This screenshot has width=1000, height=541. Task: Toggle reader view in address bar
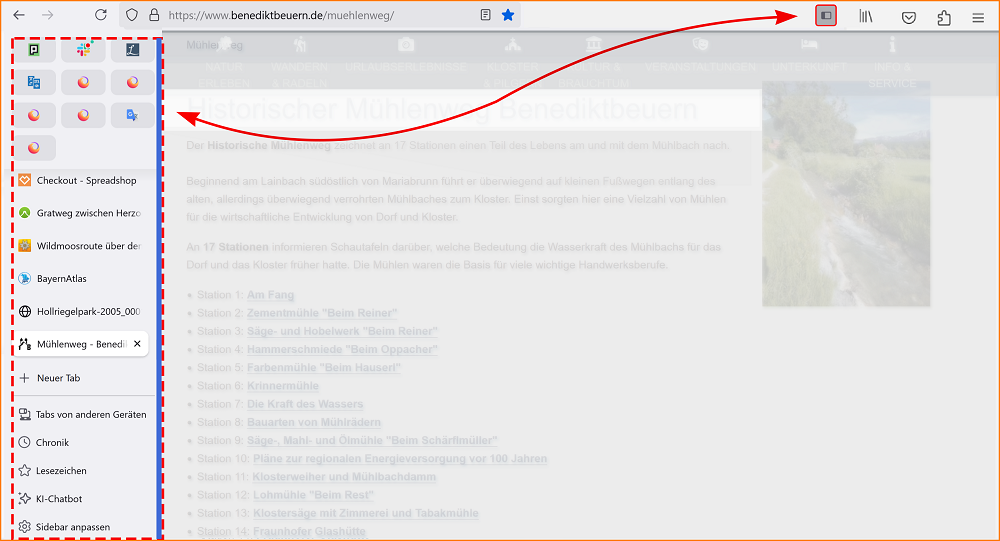point(485,15)
